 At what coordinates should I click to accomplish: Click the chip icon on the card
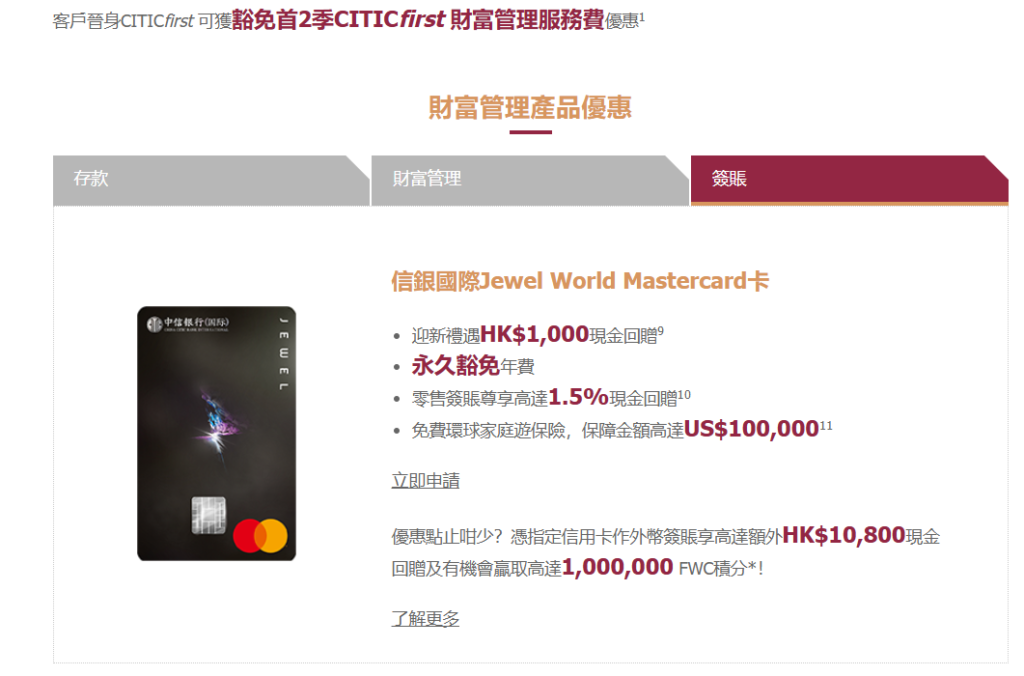click(208, 515)
